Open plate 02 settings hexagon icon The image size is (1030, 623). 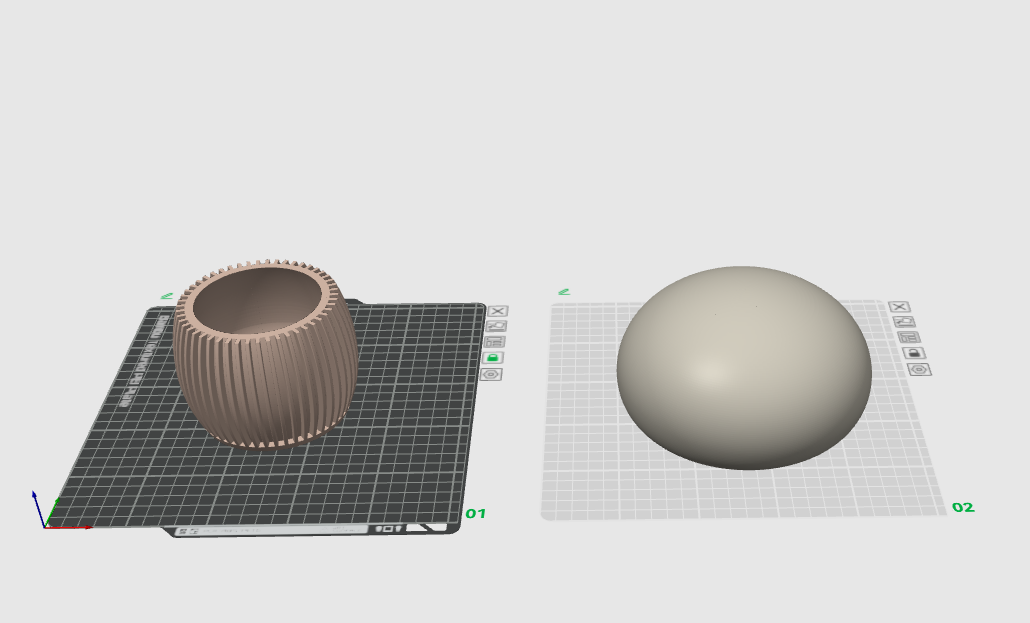pyautogui.click(x=919, y=369)
